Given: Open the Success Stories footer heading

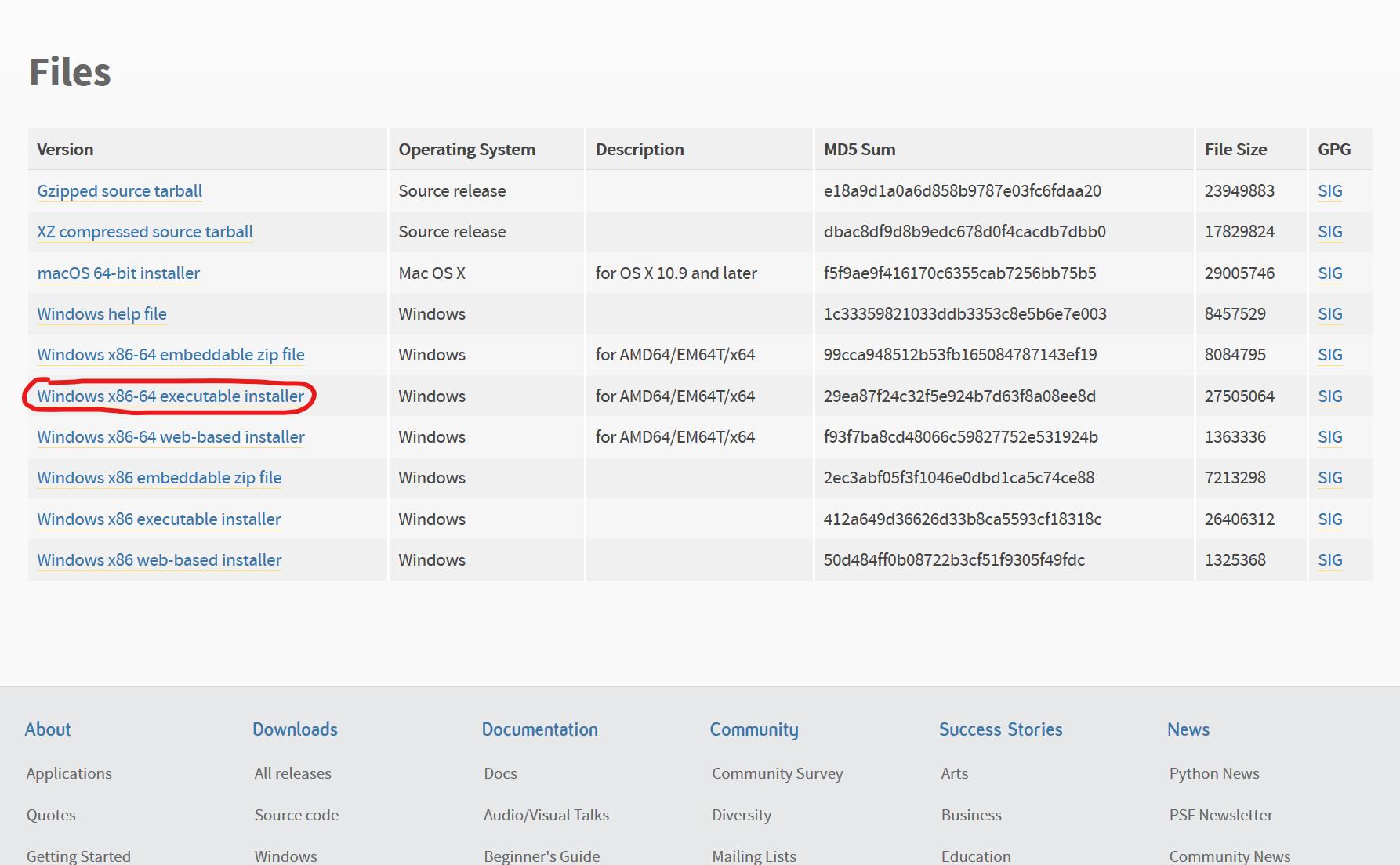Looking at the screenshot, I should tap(1001, 729).
